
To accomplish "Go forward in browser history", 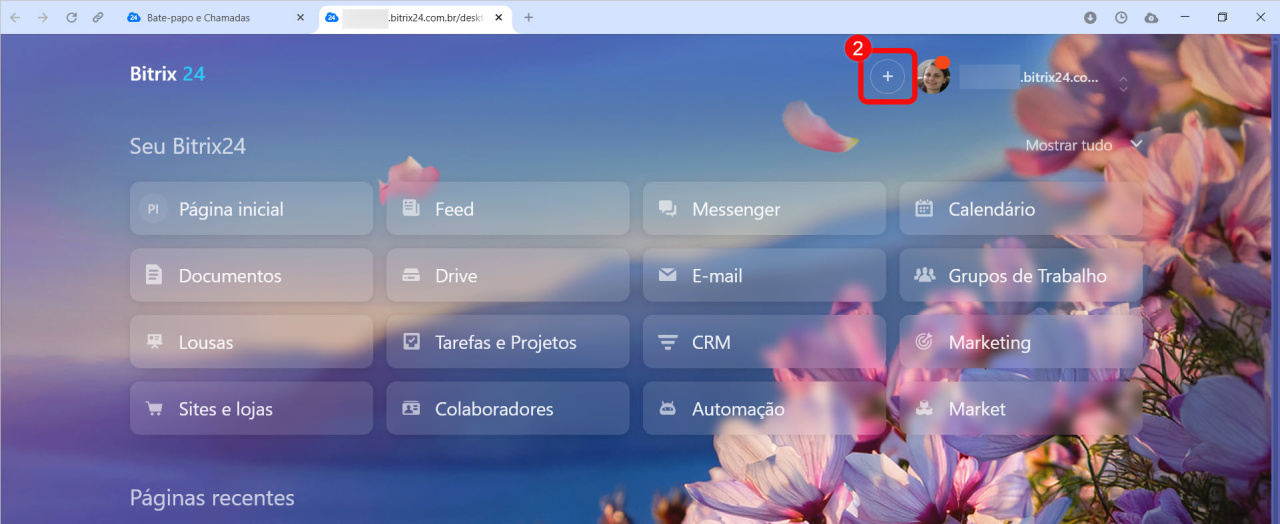I will coord(43,17).
